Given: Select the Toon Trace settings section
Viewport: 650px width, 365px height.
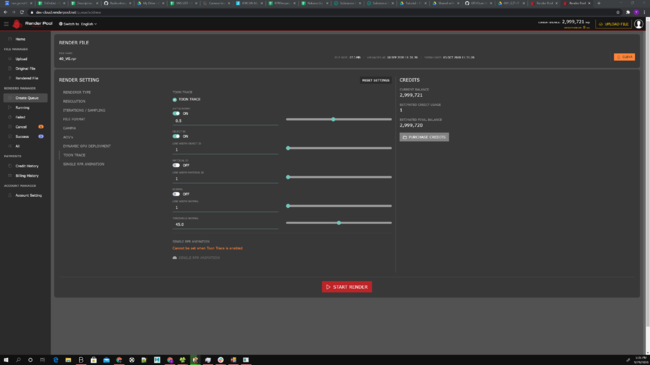Looking at the screenshot, I should point(74,155).
